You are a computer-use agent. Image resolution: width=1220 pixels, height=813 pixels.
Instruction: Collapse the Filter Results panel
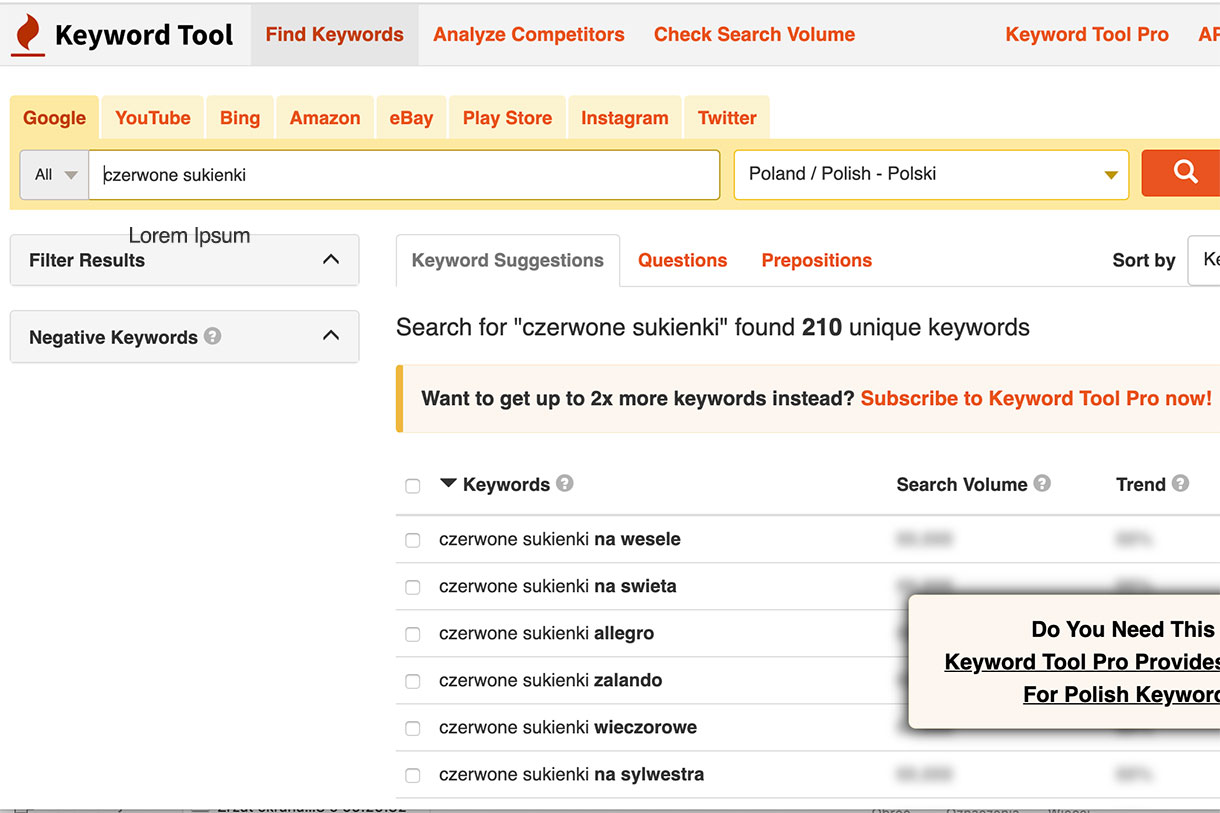click(x=331, y=259)
